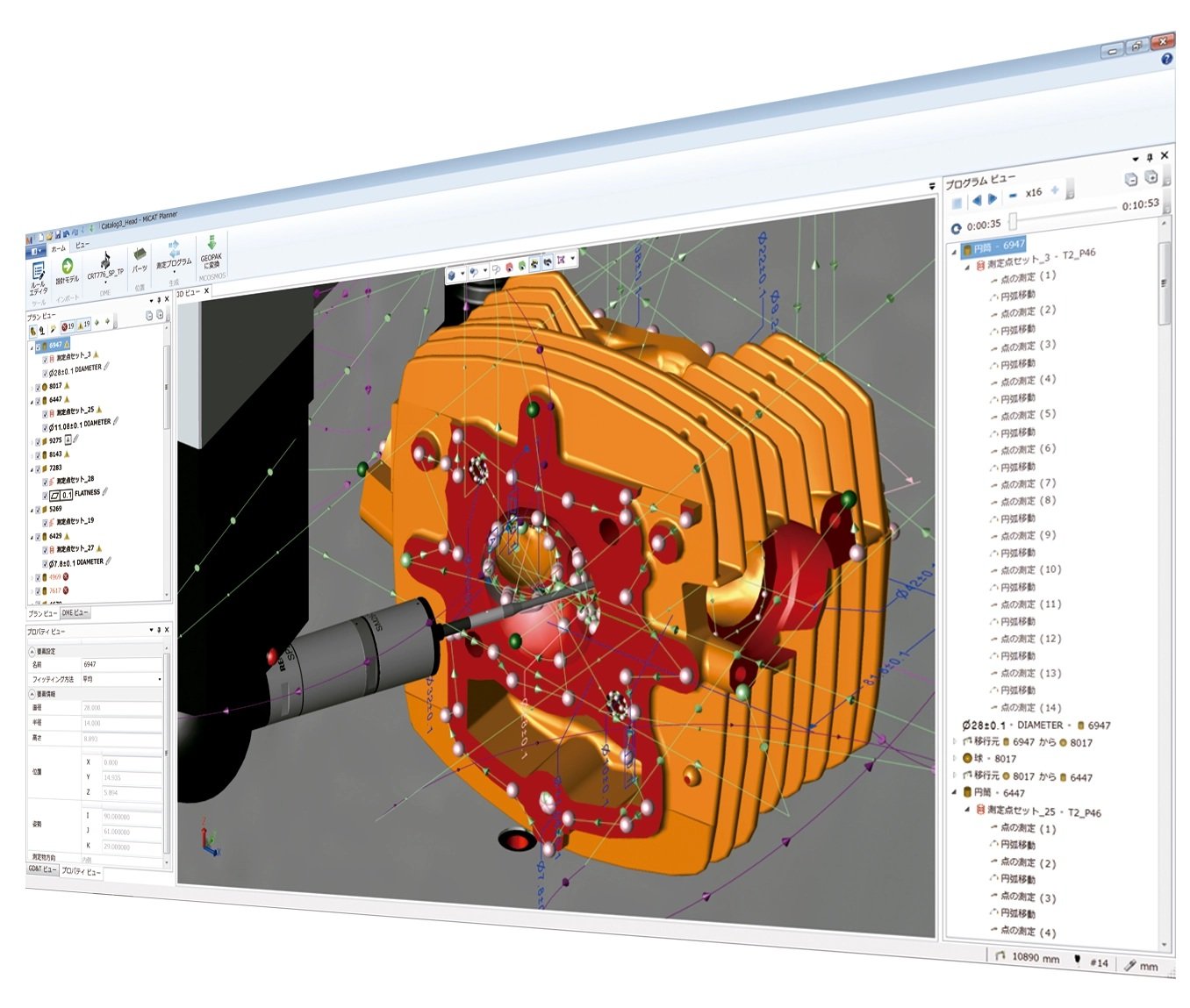The image size is (1190, 1008).
Task: Stop program simulation playback
Action: 957,202
